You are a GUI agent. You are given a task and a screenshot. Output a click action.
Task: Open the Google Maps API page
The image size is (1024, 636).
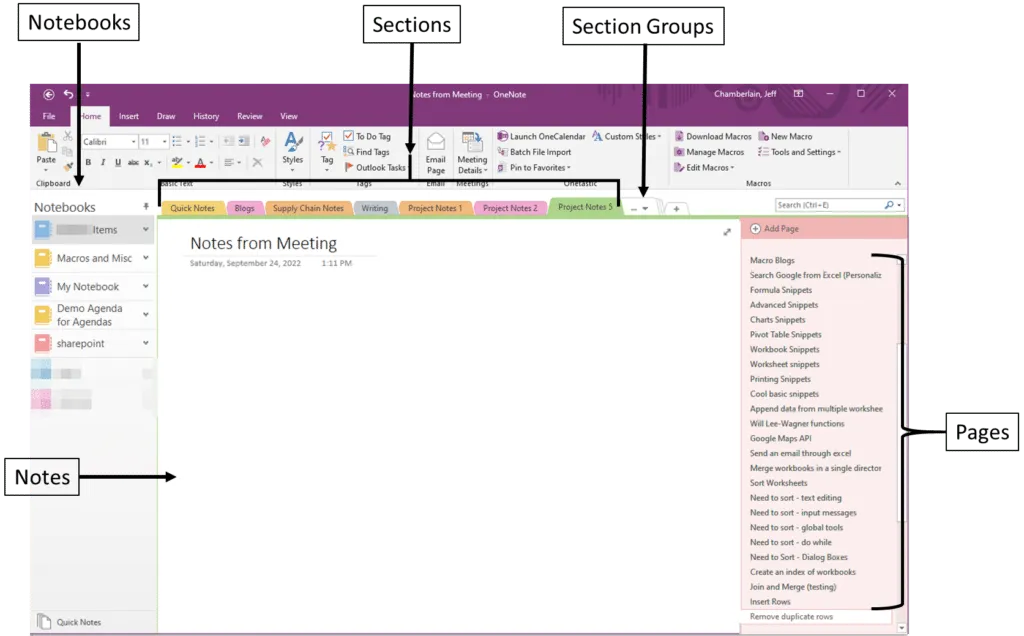click(x=780, y=439)
